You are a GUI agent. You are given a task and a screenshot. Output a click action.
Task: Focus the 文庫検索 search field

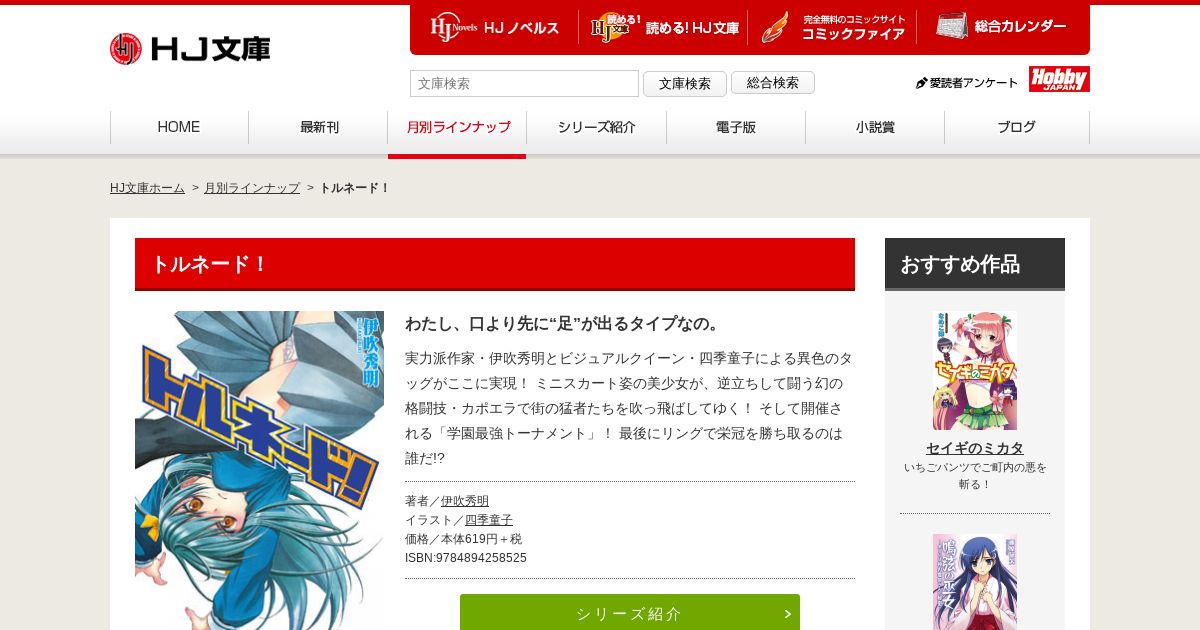[x=524, y=83]
